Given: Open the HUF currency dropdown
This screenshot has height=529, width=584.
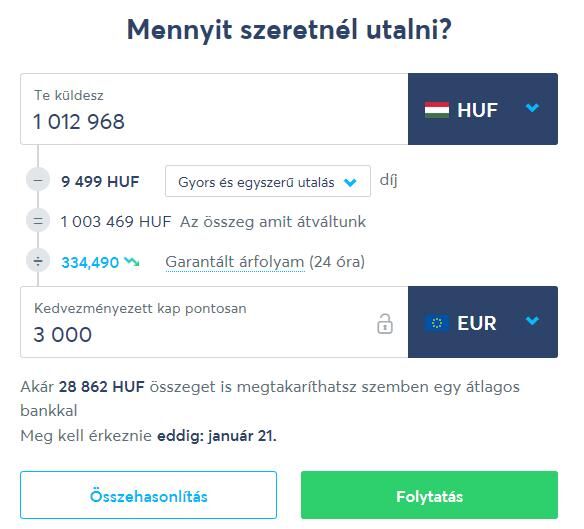Looking at the screenshot, I should tap(483, 109).
